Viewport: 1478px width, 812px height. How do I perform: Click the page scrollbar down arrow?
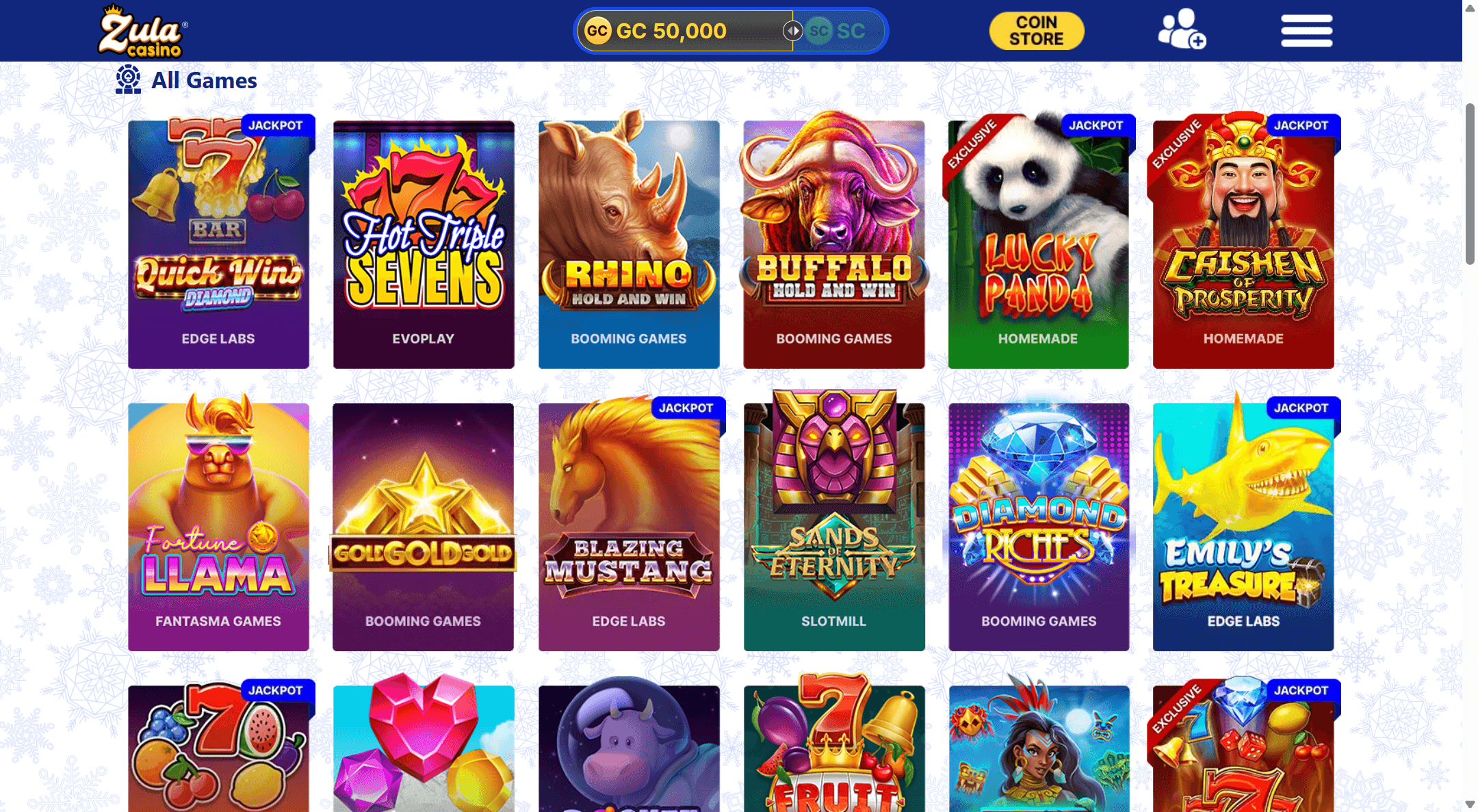(1470, 804)
